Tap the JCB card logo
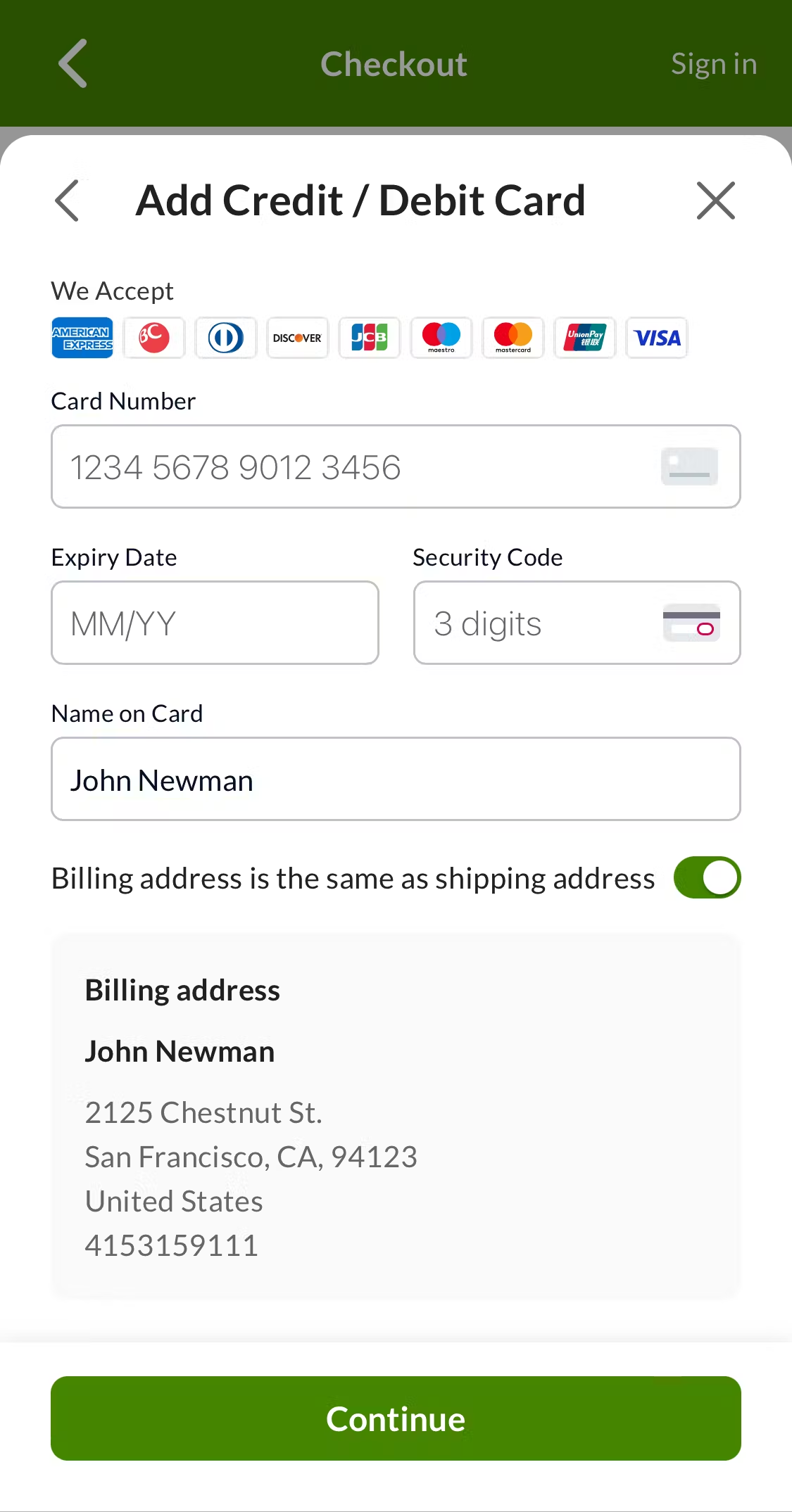The height and width of the screenshot is (1512, 792). [x=370, y=338]
